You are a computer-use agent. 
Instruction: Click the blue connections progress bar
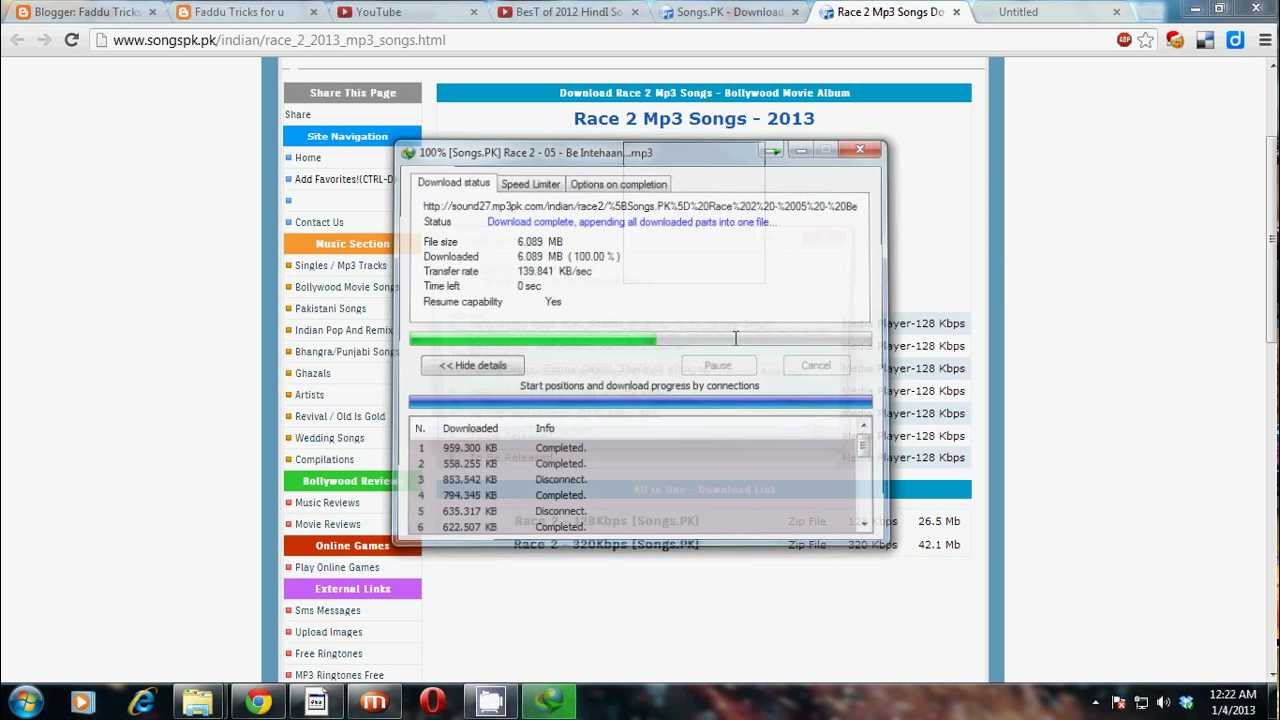(x=640, y=402)
